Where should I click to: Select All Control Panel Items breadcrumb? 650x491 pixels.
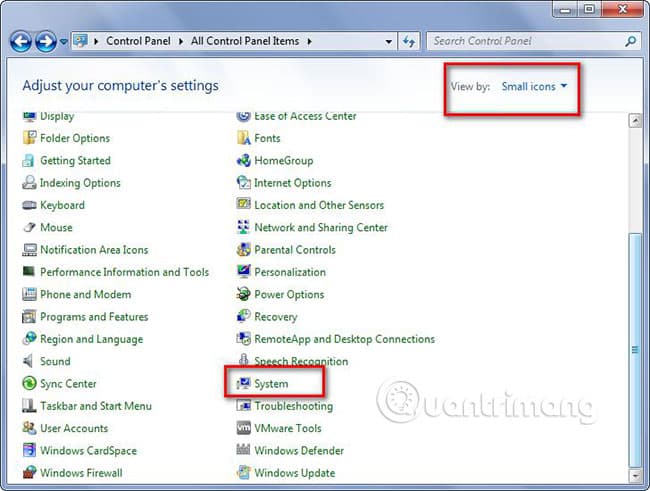tap(245, 41)
